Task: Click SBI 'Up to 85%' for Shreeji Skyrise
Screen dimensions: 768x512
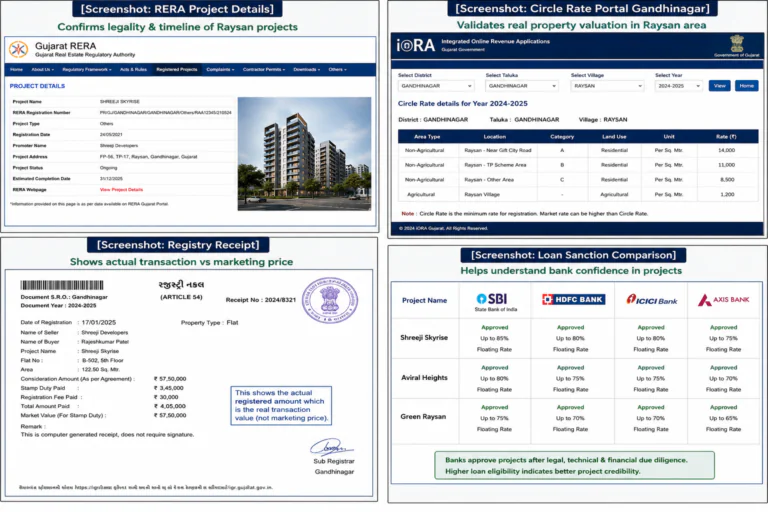Action: pyautogui.click(x=494, y=339)
